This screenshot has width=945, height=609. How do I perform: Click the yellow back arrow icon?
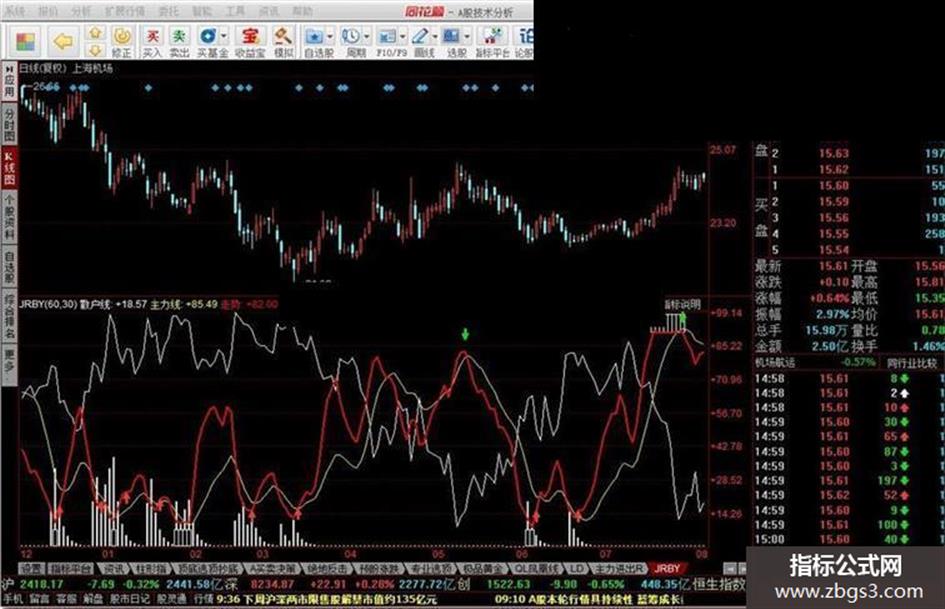(x=63, y=42)
